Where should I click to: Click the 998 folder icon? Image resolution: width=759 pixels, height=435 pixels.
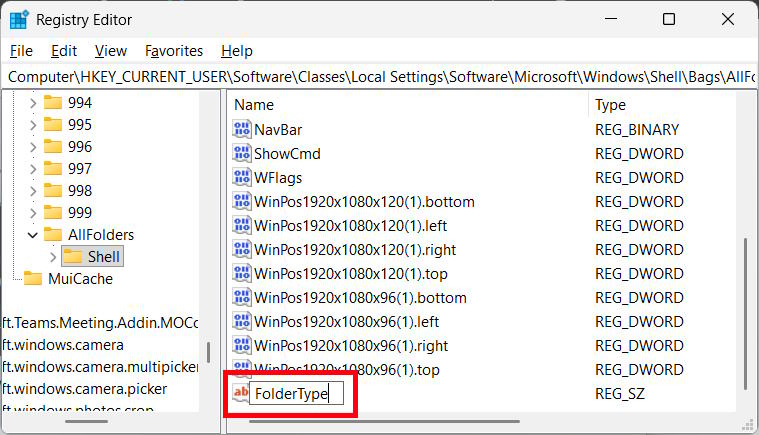(53, 191)
